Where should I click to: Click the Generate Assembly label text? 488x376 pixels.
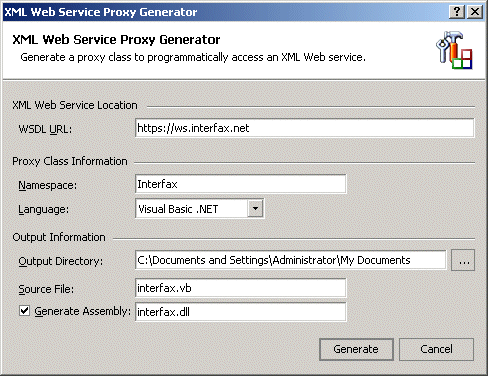[x=82, y=311]
